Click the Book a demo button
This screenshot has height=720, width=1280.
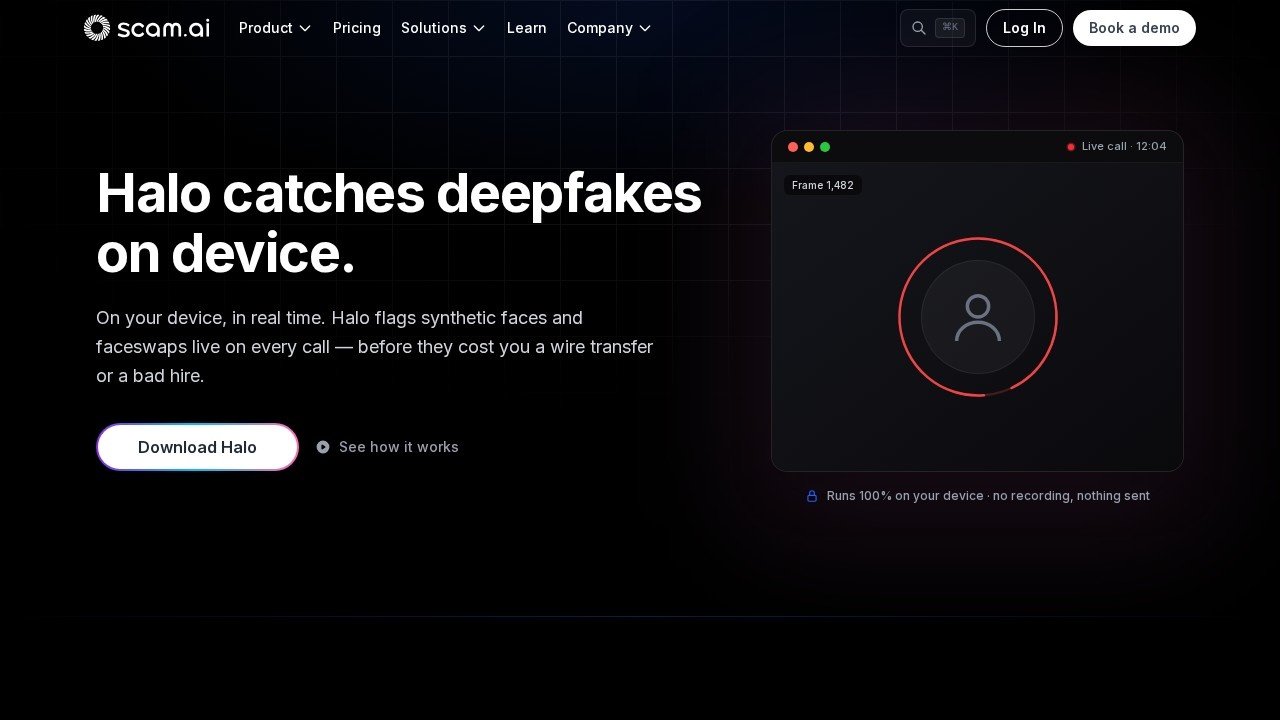tap(1134, 28)
